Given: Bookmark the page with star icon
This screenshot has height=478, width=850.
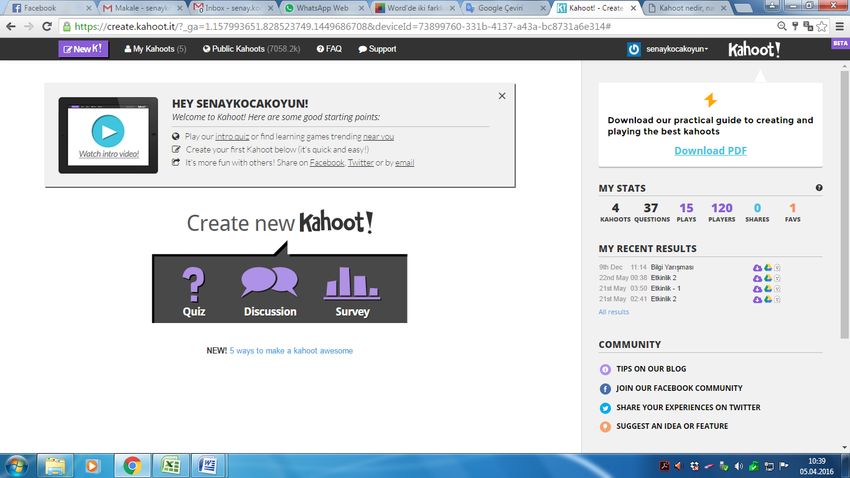Looking at the screenshot, I should pos(822,27).
